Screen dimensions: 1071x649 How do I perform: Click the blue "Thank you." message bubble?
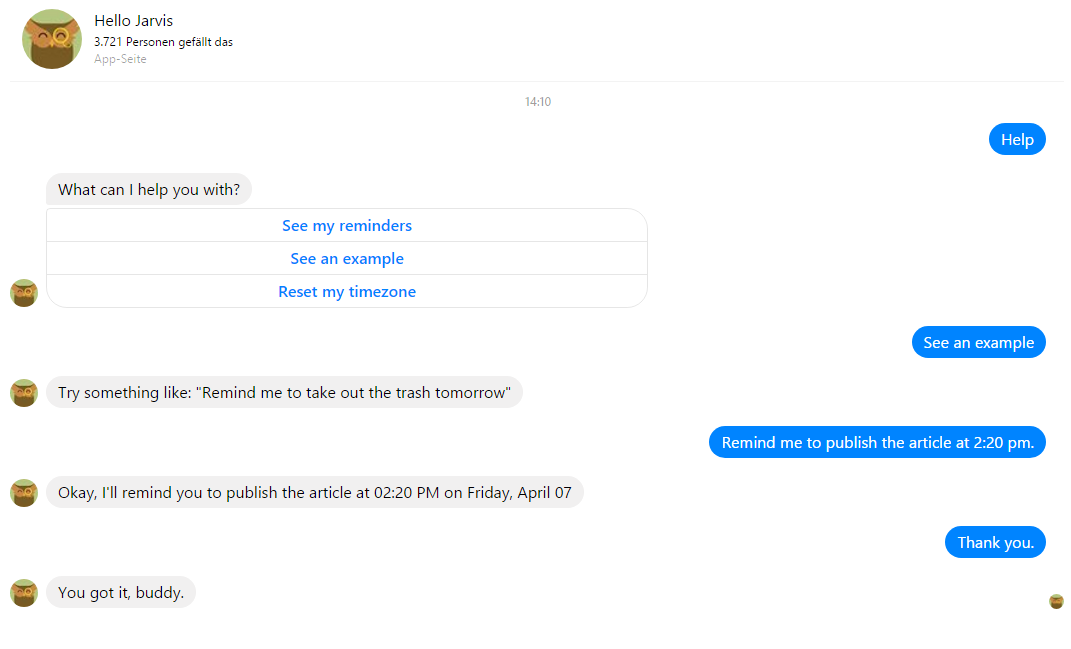[995, 543]
